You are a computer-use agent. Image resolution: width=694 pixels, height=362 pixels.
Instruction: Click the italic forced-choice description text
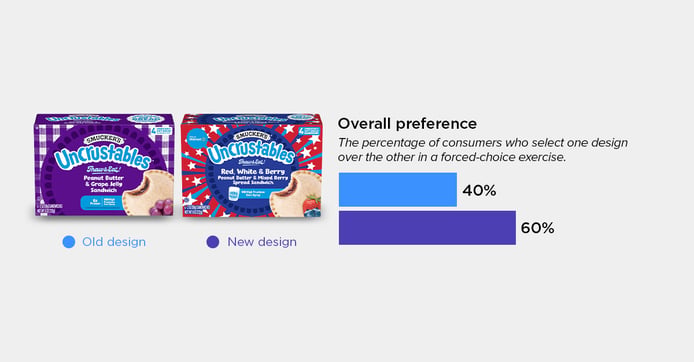point(483,150)
